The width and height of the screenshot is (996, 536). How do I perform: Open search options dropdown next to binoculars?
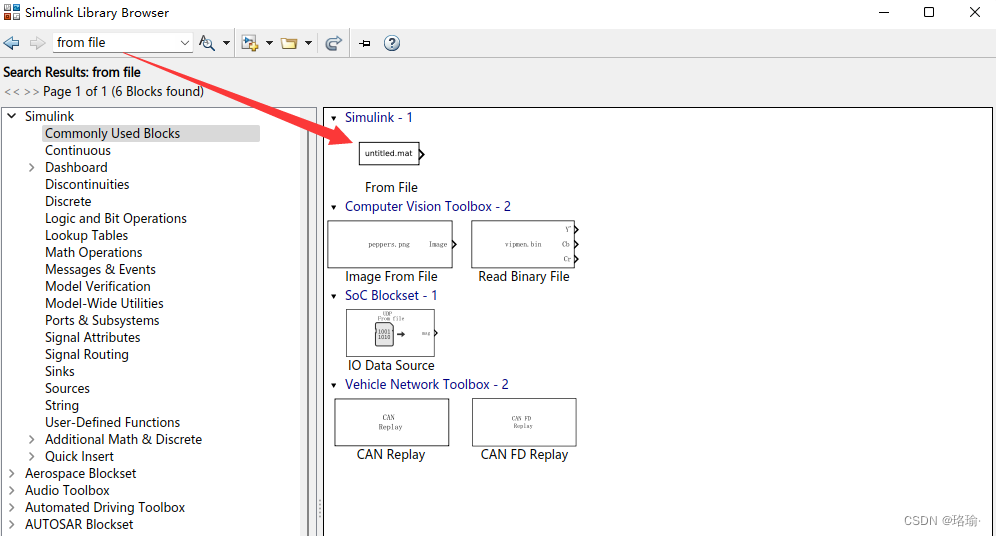[x=226, y=43]
